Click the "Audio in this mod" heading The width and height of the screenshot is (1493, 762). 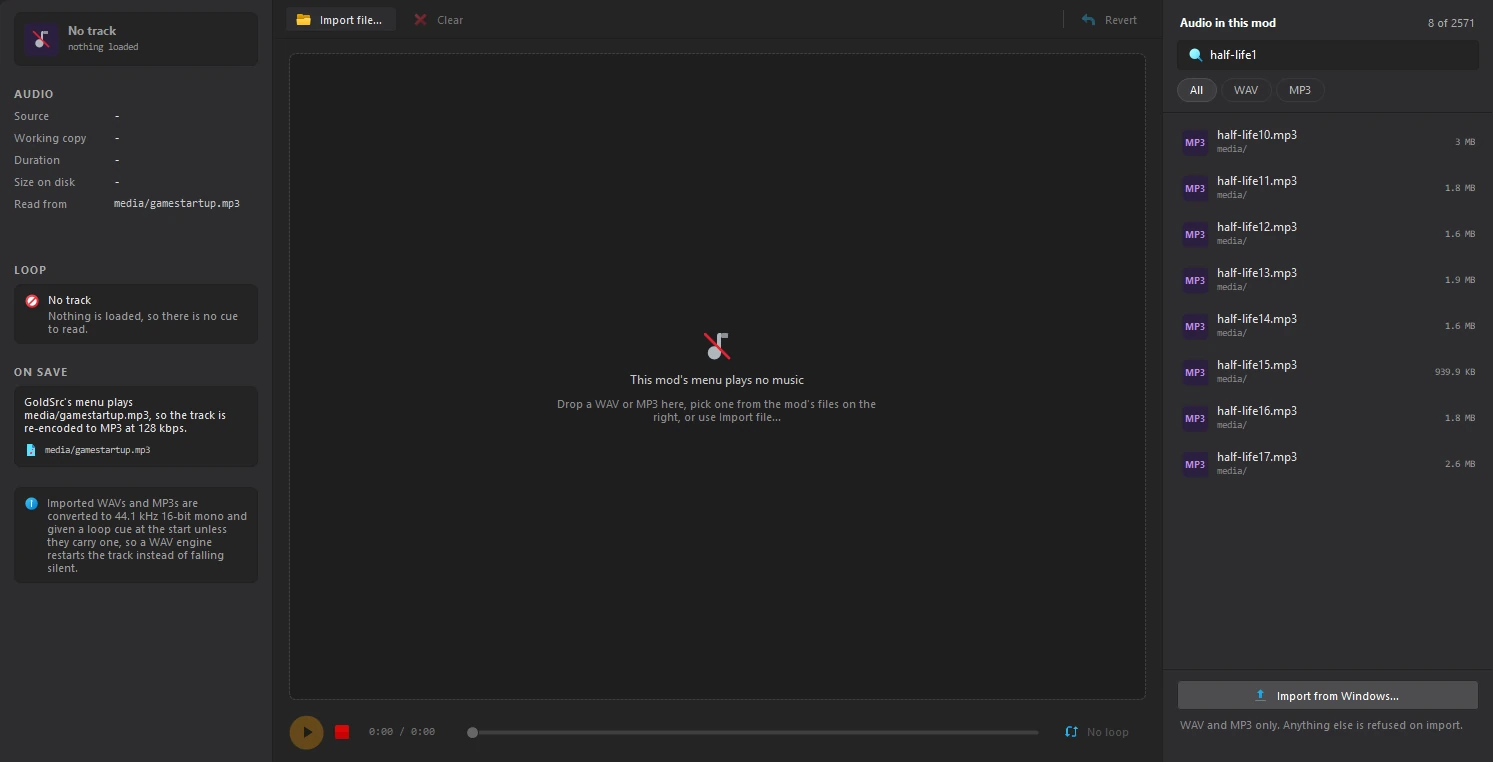coord(1228,23)
